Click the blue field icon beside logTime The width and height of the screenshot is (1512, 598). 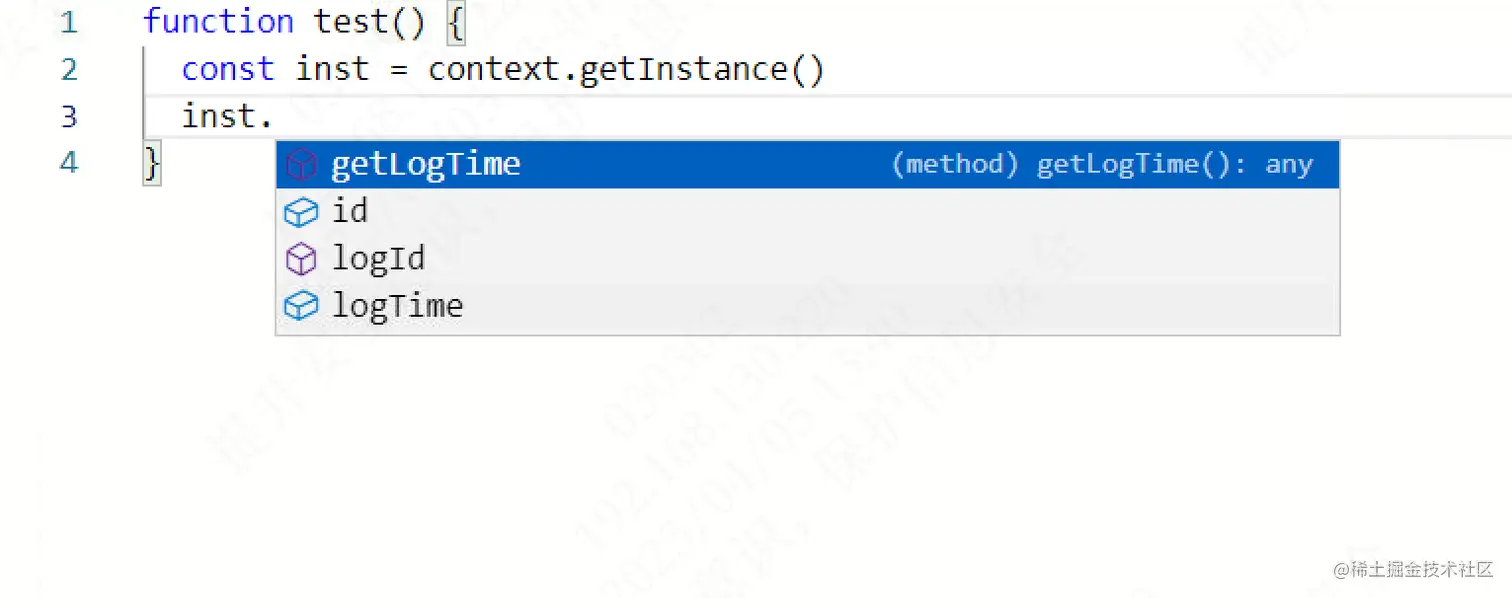301,306
